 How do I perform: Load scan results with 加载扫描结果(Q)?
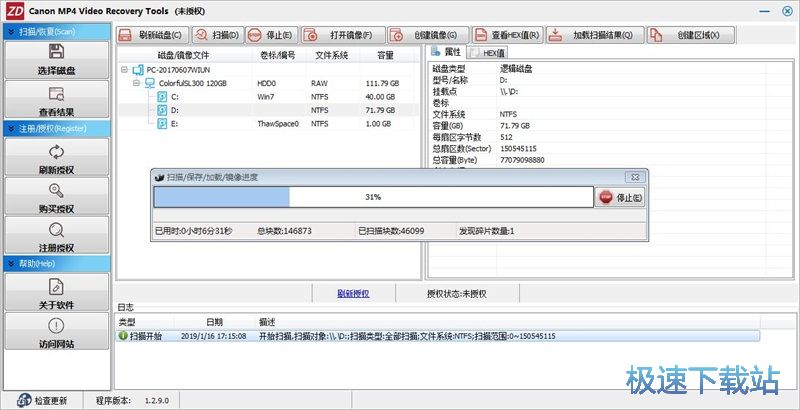pos(595,35)
